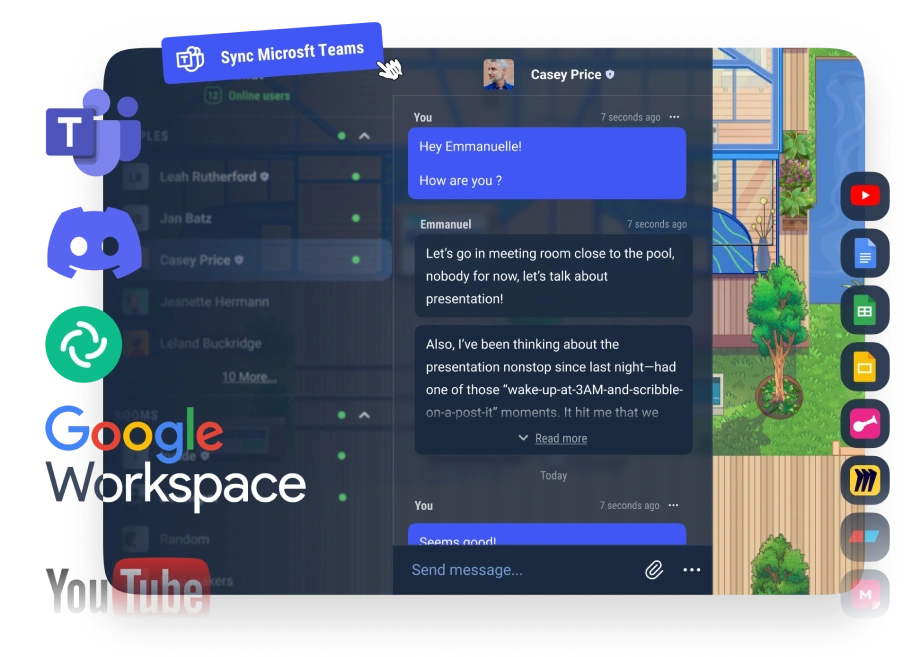Viewport: 920px width, 657px height.
Task: Click the meeting room message from Emmanuel
Action: tap(553, 276)
